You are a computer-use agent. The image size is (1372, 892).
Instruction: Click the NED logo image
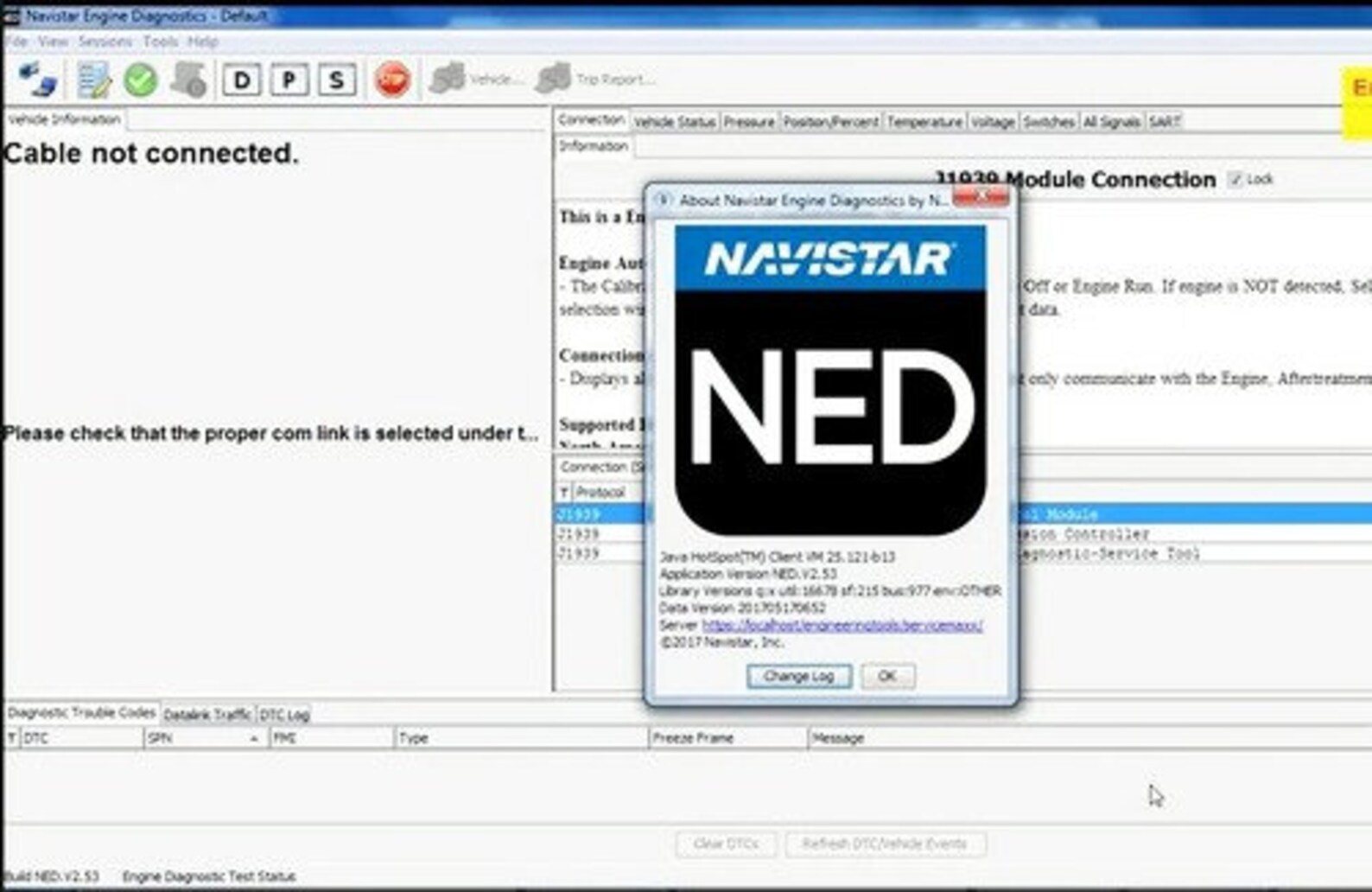829,380
